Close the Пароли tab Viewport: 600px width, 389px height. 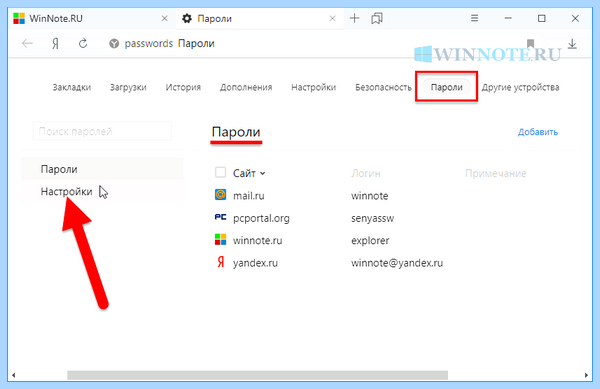tap(333, 18)
